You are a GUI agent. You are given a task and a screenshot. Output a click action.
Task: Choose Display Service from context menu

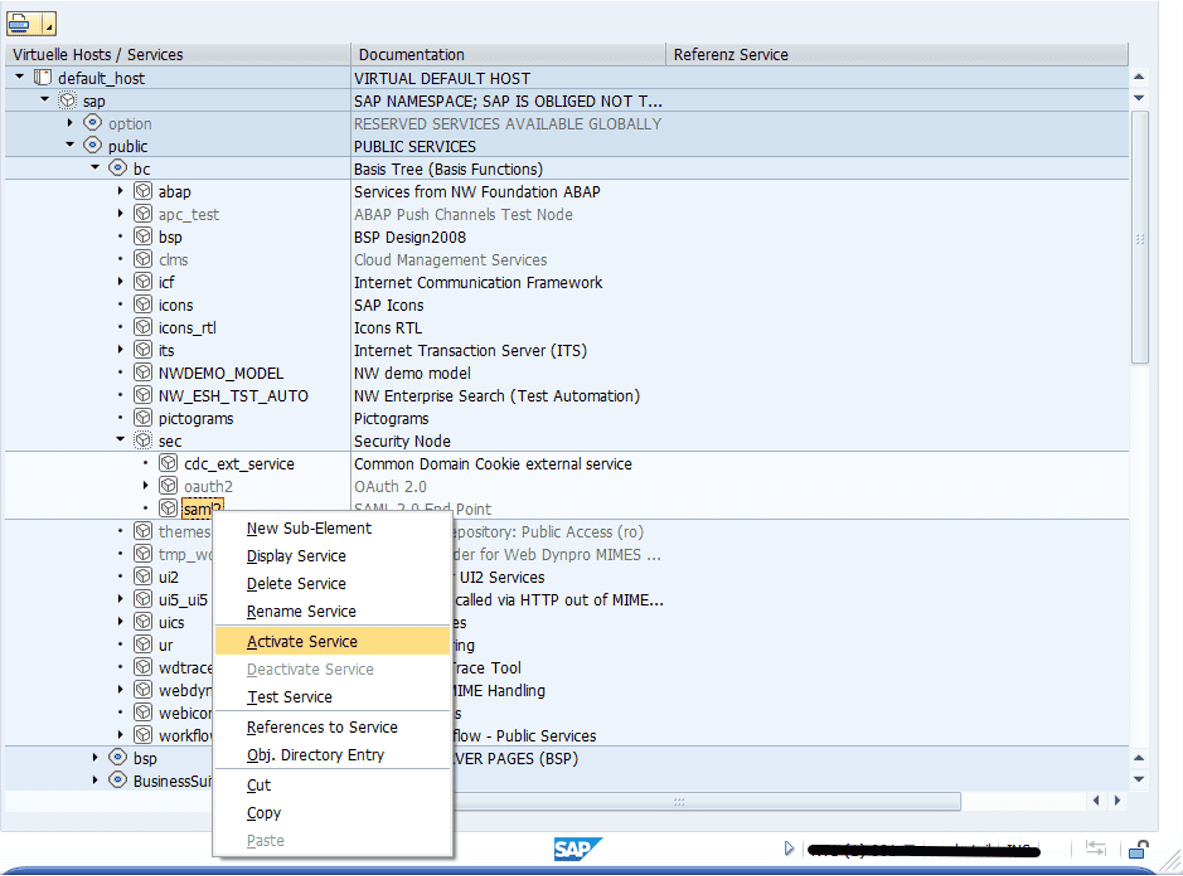(x=296, y=556)
